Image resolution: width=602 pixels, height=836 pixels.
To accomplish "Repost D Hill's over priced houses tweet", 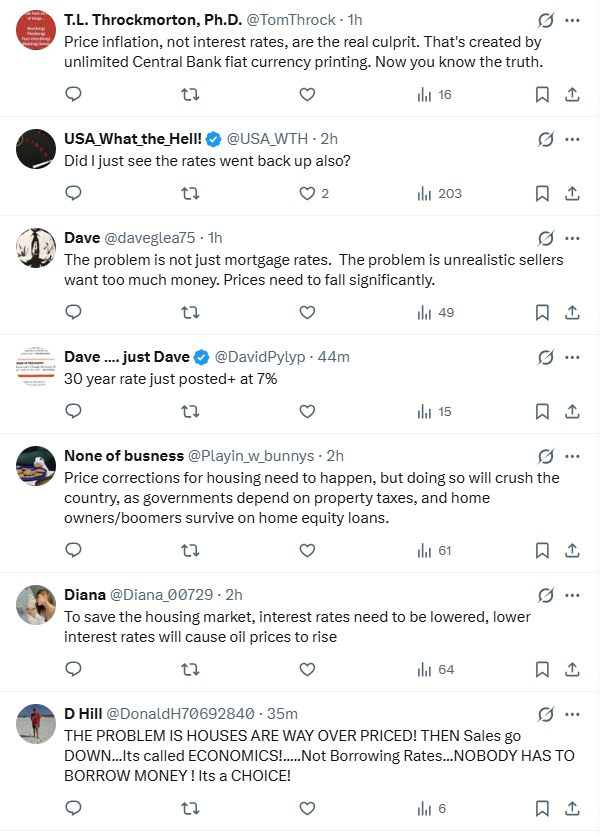I will pos(189,808).
